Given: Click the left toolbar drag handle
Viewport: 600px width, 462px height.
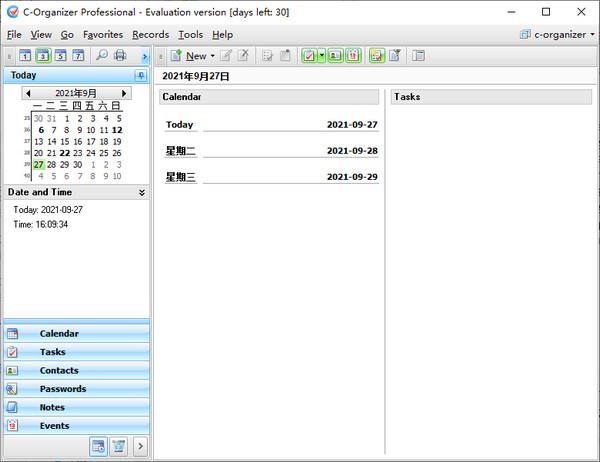Looking at the screenshot, I should pyautogui.click(x=9, y=57).
